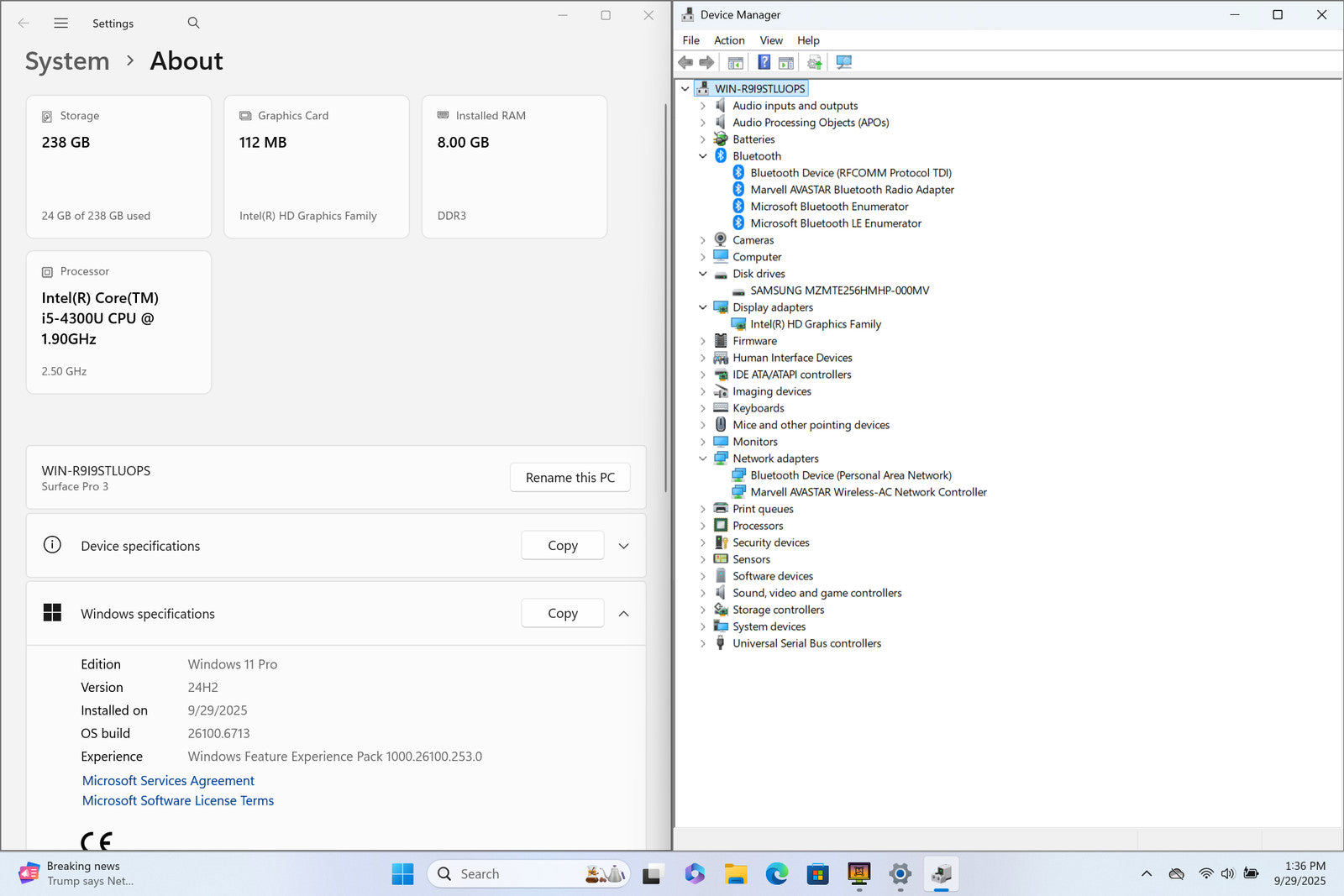Click Scan for hardware changes toolbar icon
1344x896 pixels.
coord(844,62)
